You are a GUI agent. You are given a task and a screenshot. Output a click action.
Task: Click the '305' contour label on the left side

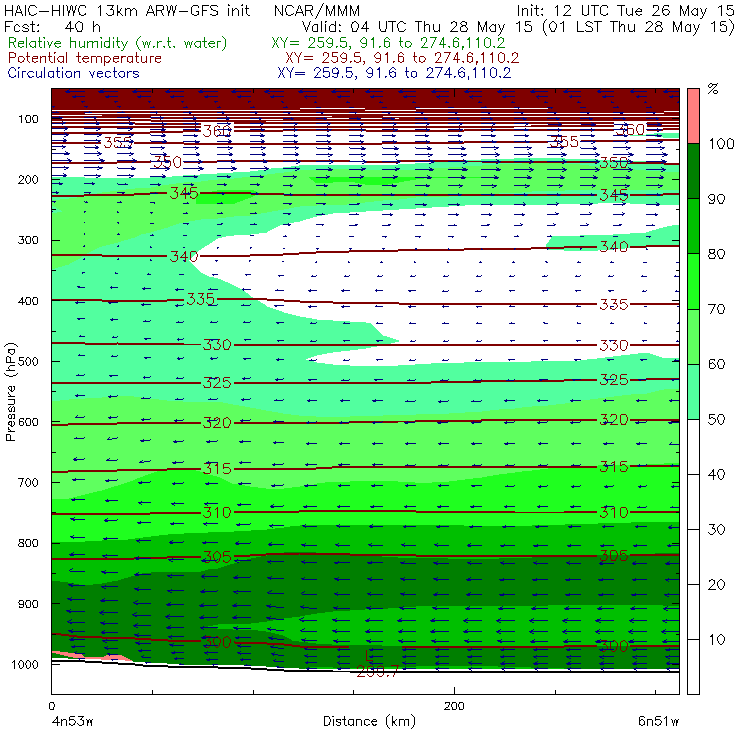coord(217,557)
